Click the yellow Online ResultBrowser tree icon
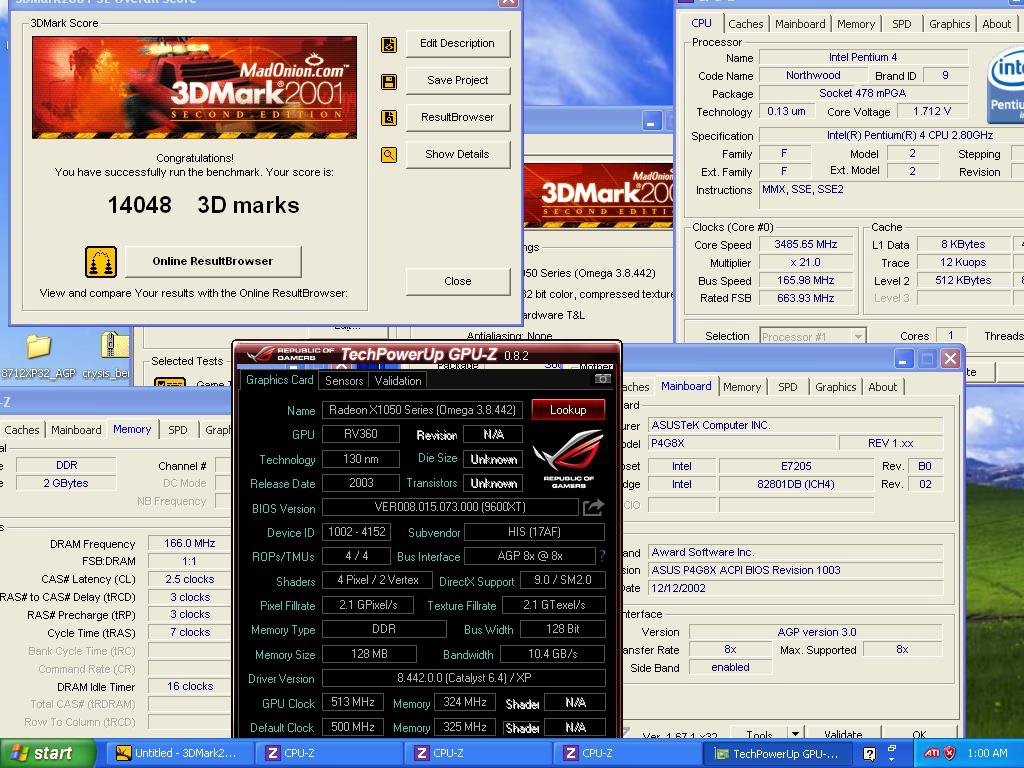1024x768 pixels. (101, 262)
